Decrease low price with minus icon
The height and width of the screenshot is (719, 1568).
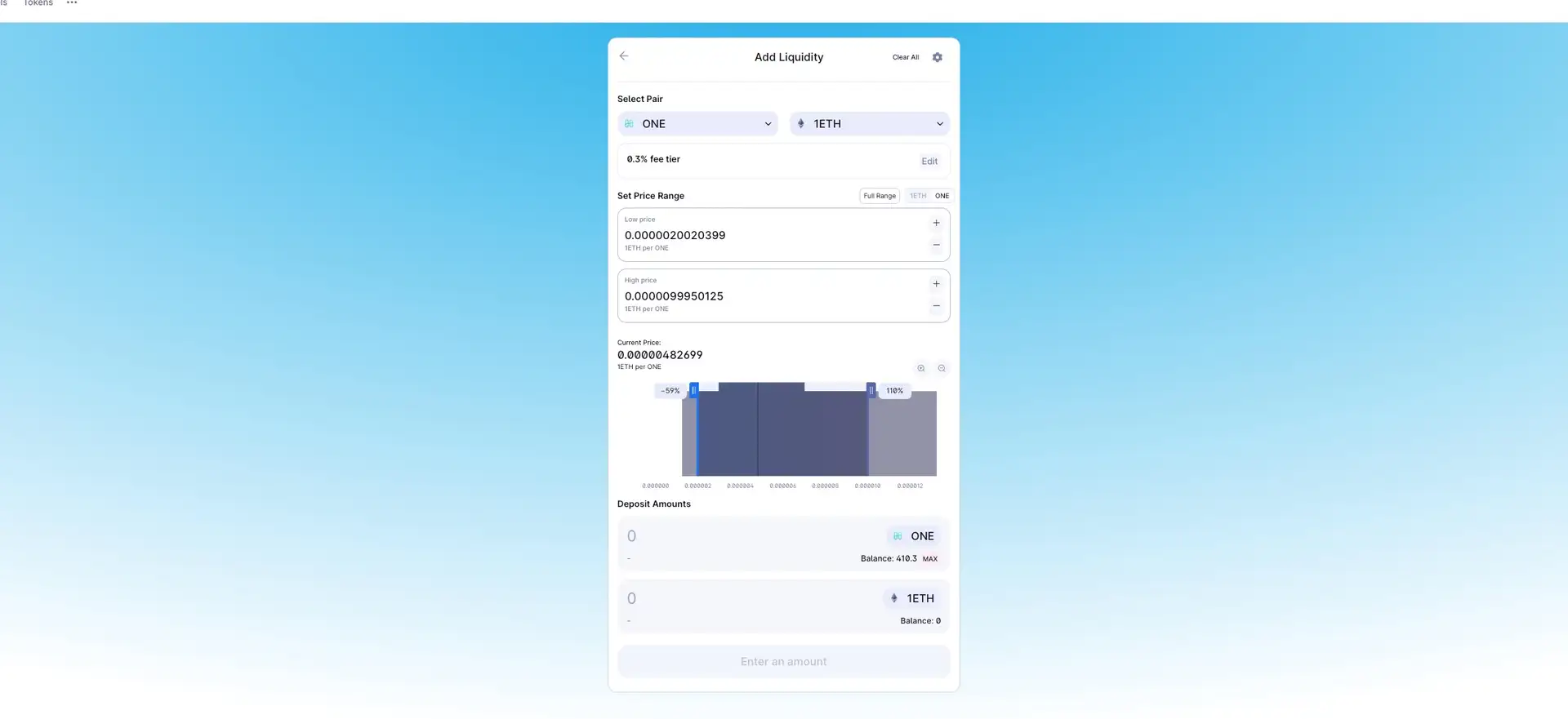936,245
